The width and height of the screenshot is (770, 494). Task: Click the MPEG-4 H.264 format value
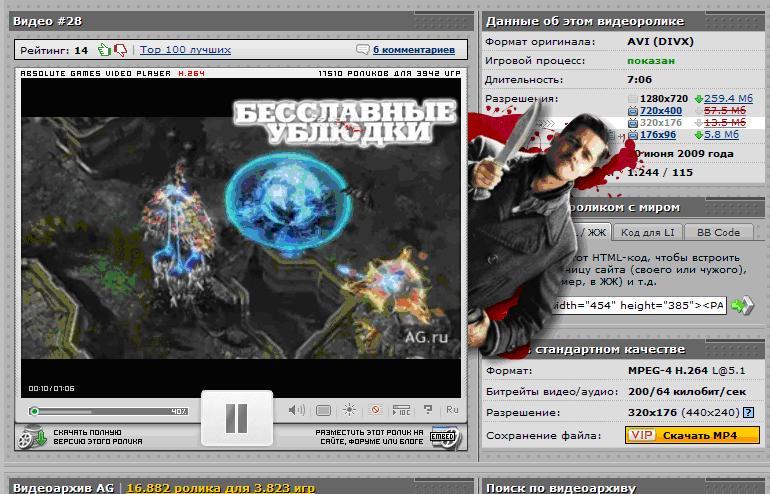[x=687, y=371]
